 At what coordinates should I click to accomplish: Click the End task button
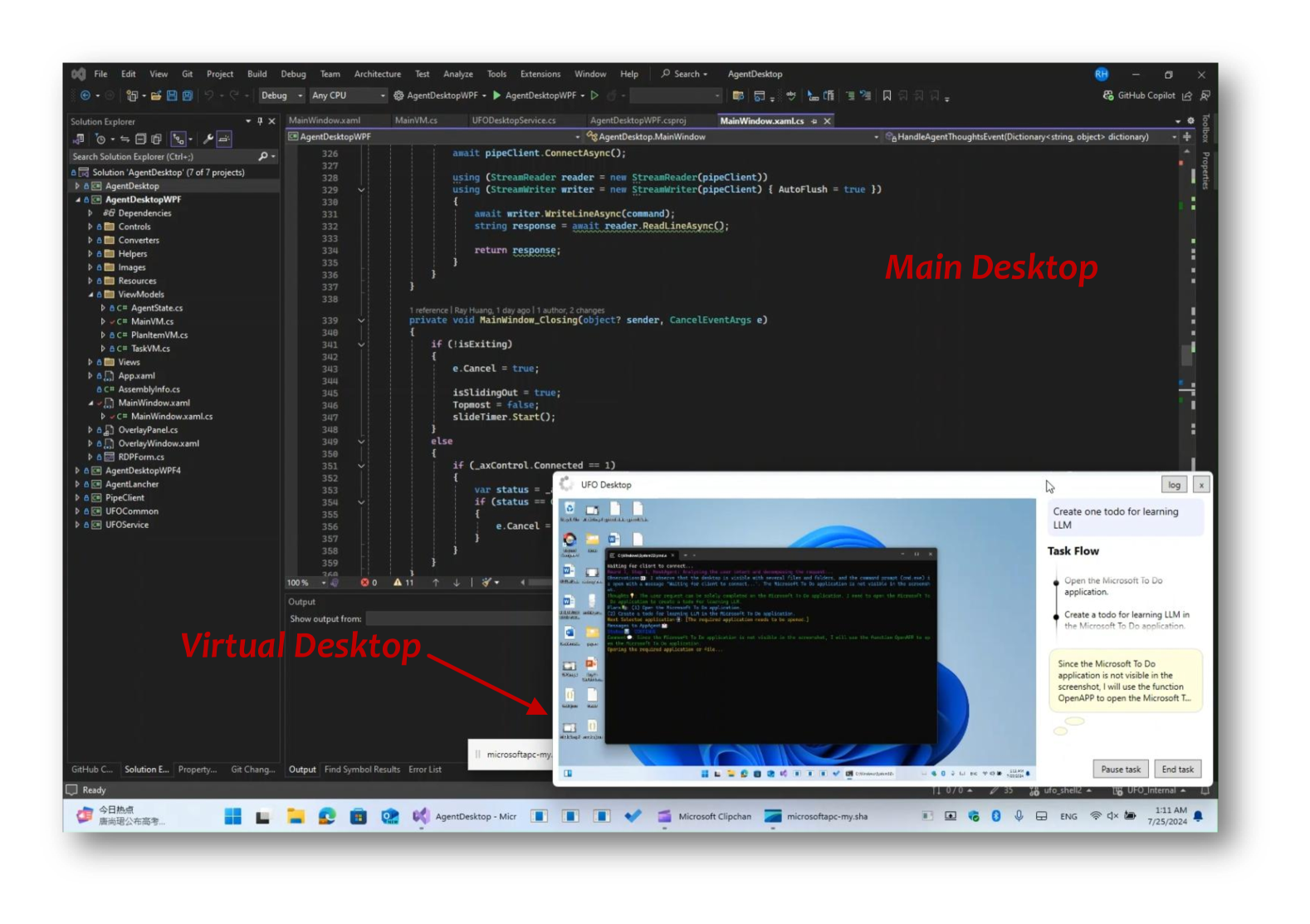point(1177,770)
